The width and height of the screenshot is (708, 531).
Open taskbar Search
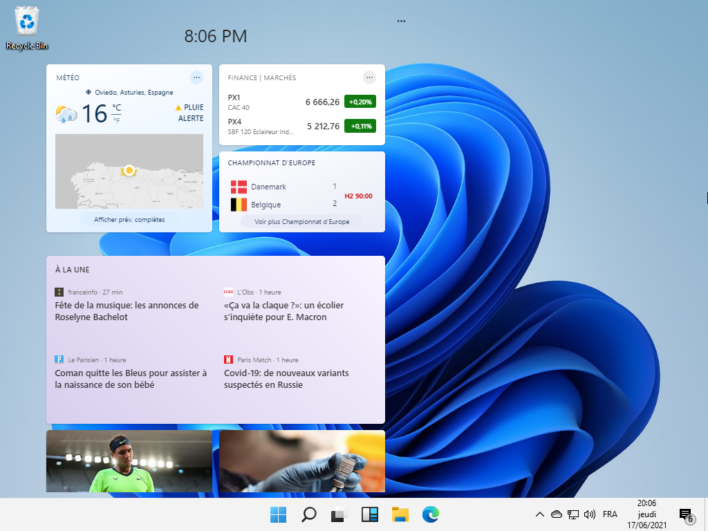click(x=309, y=515)
